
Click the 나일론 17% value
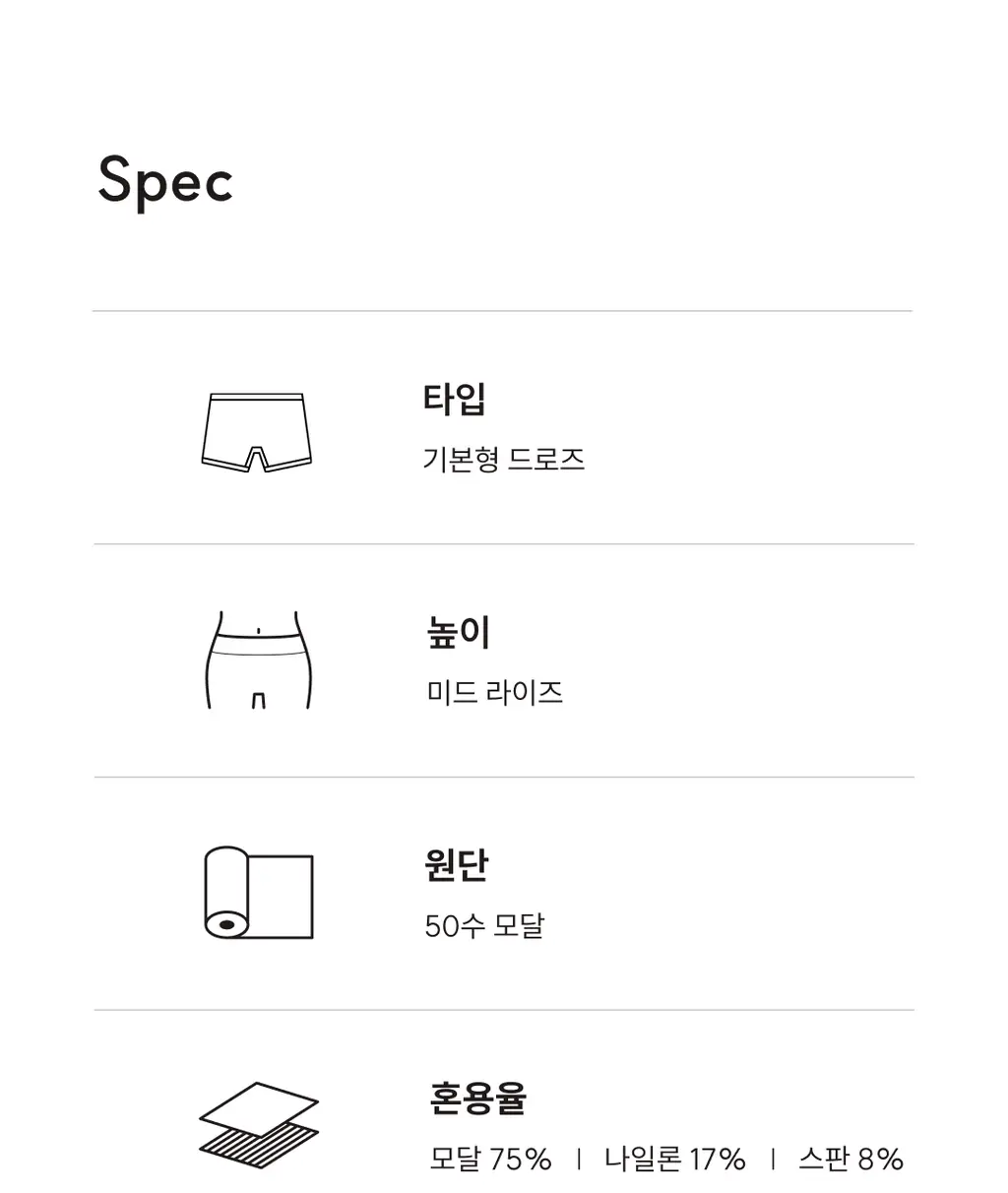[675, 1160]
